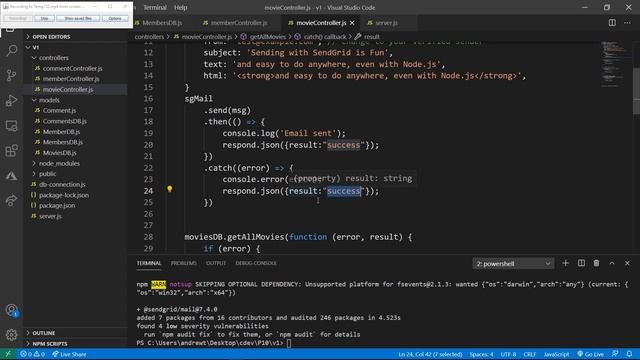Close the movieController.js tab
Image resolution: width=640 pixels, height=360 pixels.
(x=352, y=23)
